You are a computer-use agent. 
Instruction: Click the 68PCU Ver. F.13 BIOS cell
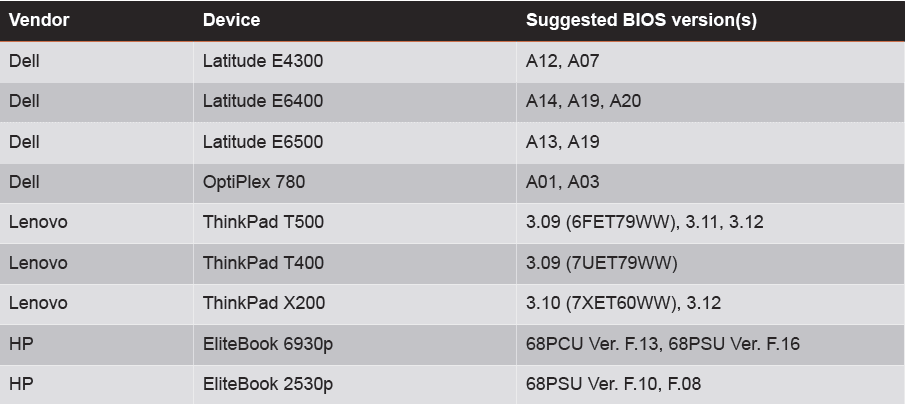[662, 344]
